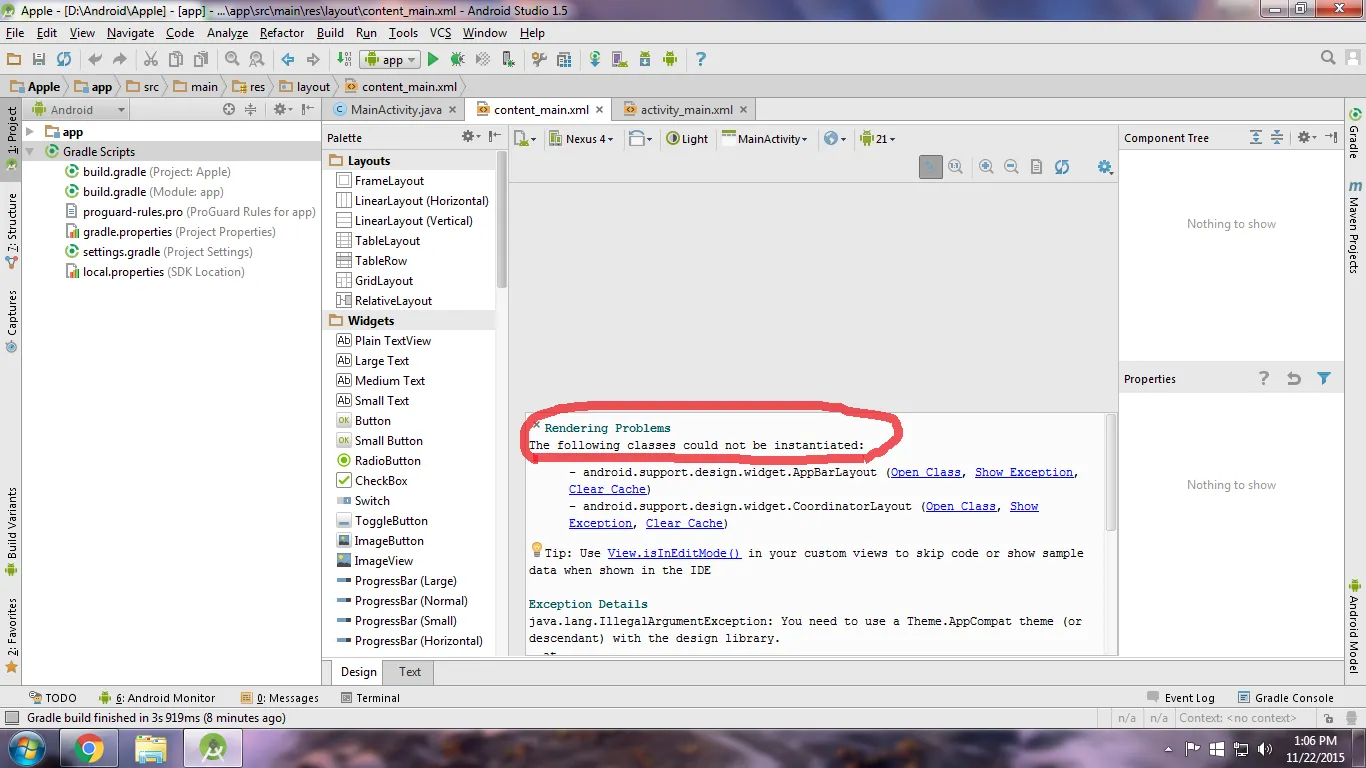Open the Light theme selector
Image resolution: width=1366 pixels, height=768 pixels.
click(687, 139)
